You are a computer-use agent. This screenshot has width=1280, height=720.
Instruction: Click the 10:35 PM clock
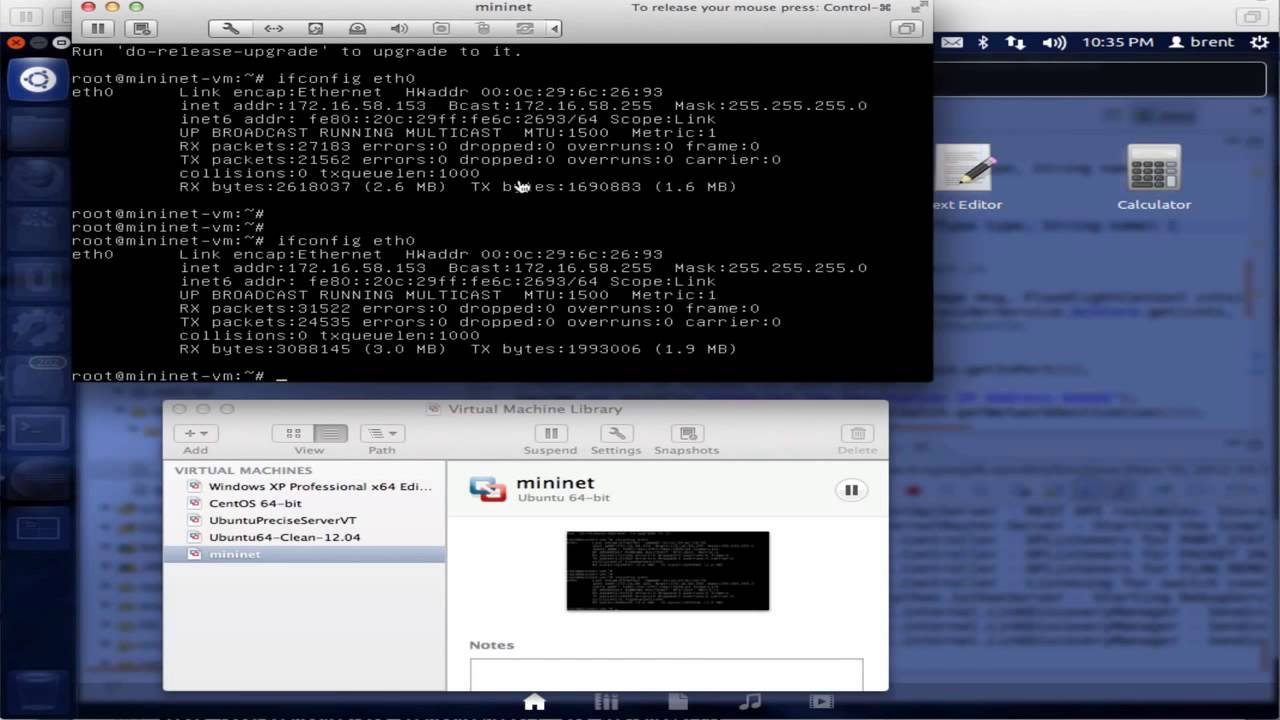[x=1118, y=42]
